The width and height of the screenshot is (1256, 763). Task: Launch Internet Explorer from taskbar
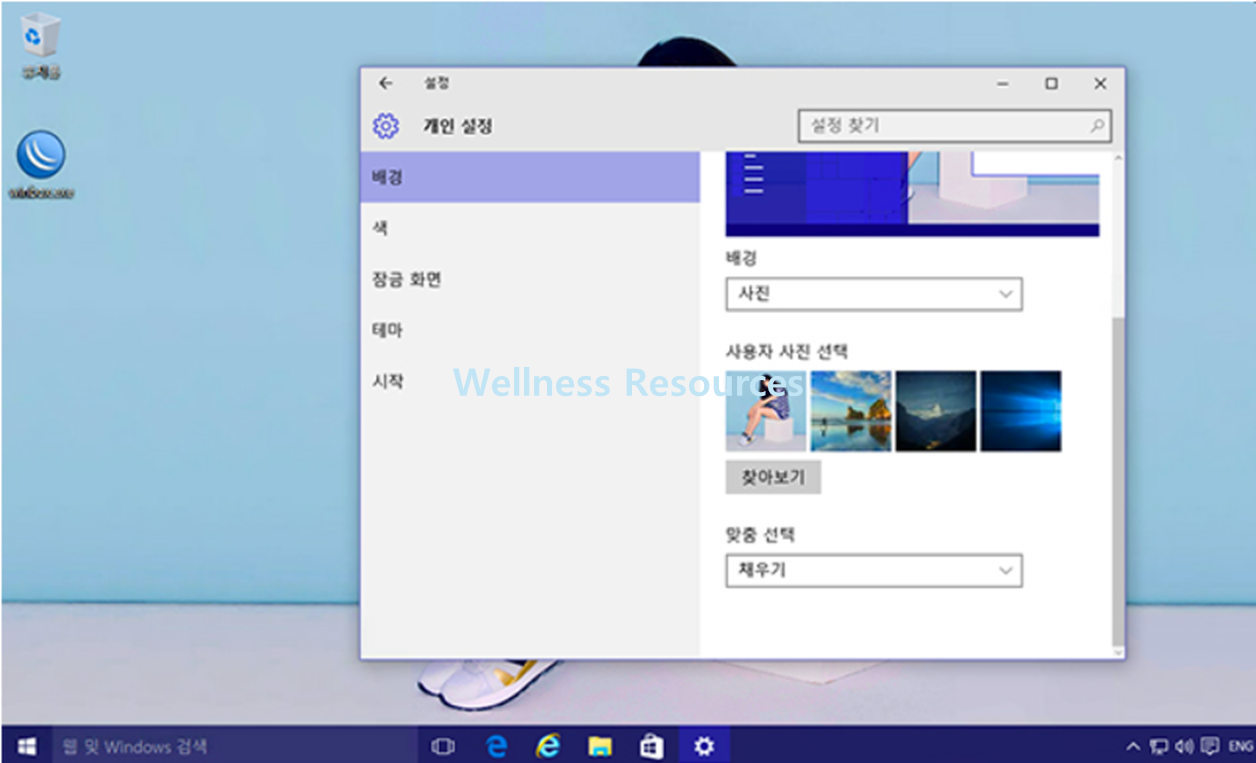pyautogui.click(x=548, y=746)
